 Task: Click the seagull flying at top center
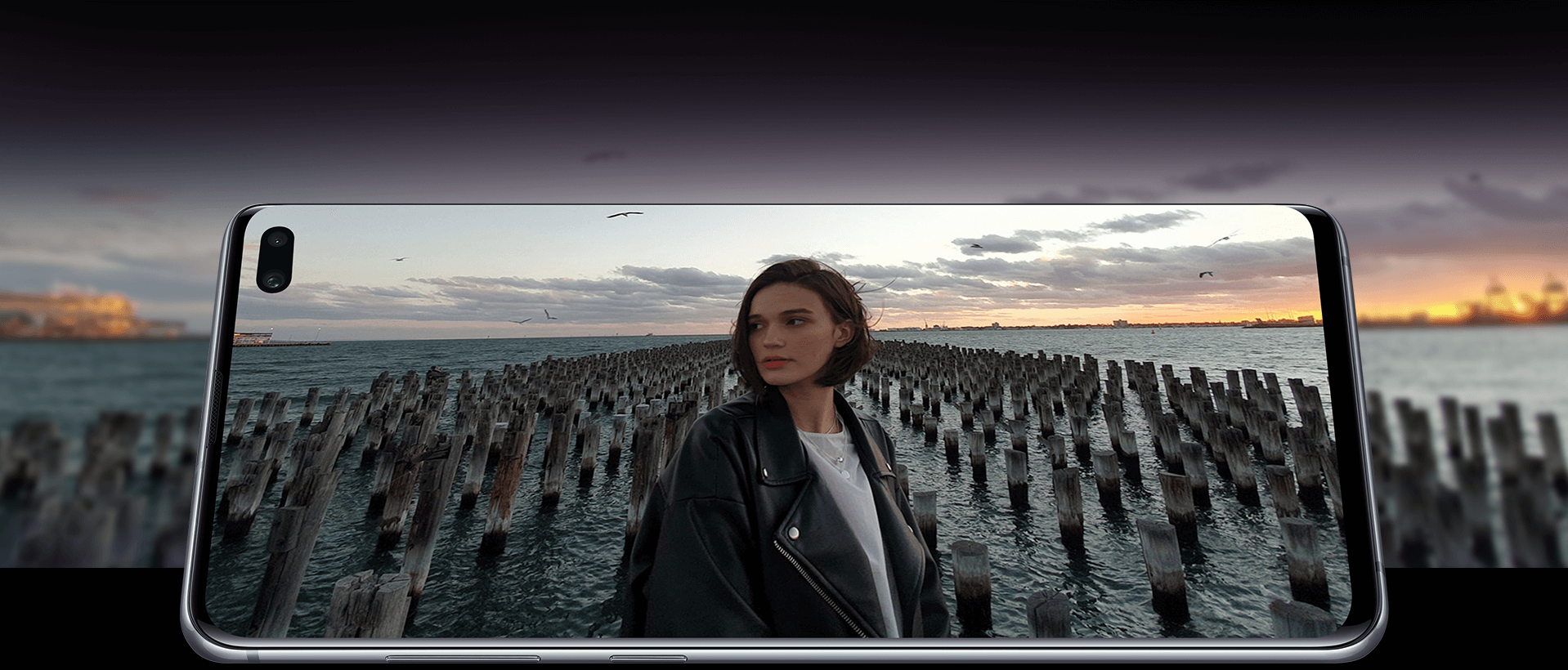point(625,215)
